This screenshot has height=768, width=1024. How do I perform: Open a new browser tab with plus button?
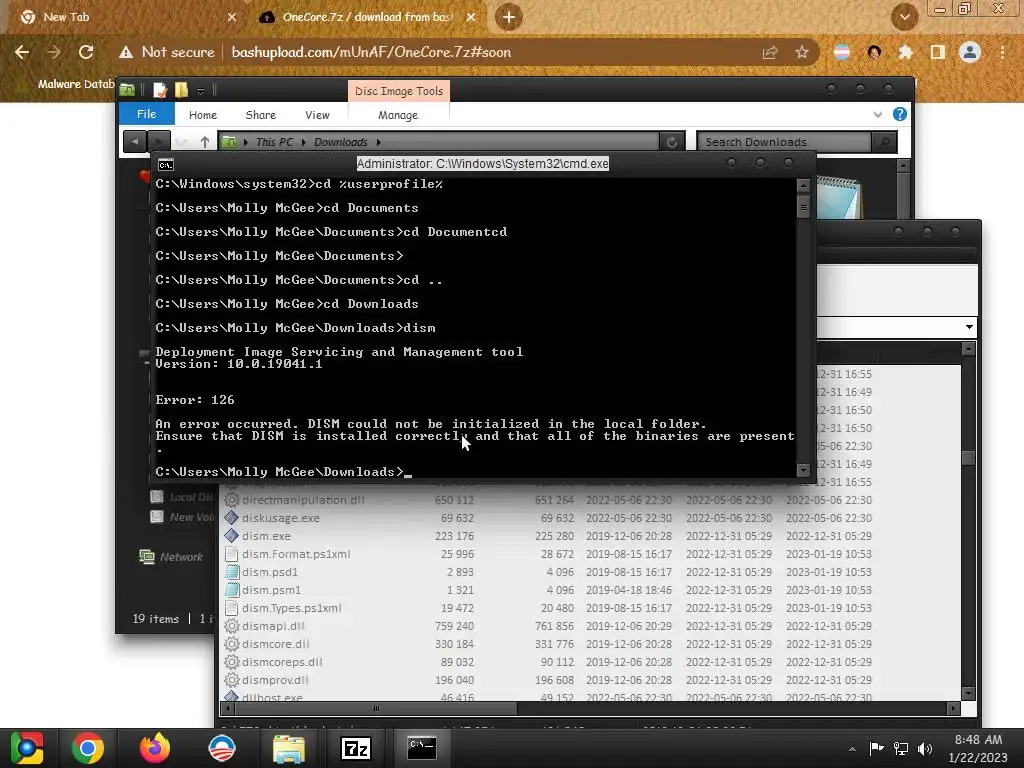tap(509, 17)
